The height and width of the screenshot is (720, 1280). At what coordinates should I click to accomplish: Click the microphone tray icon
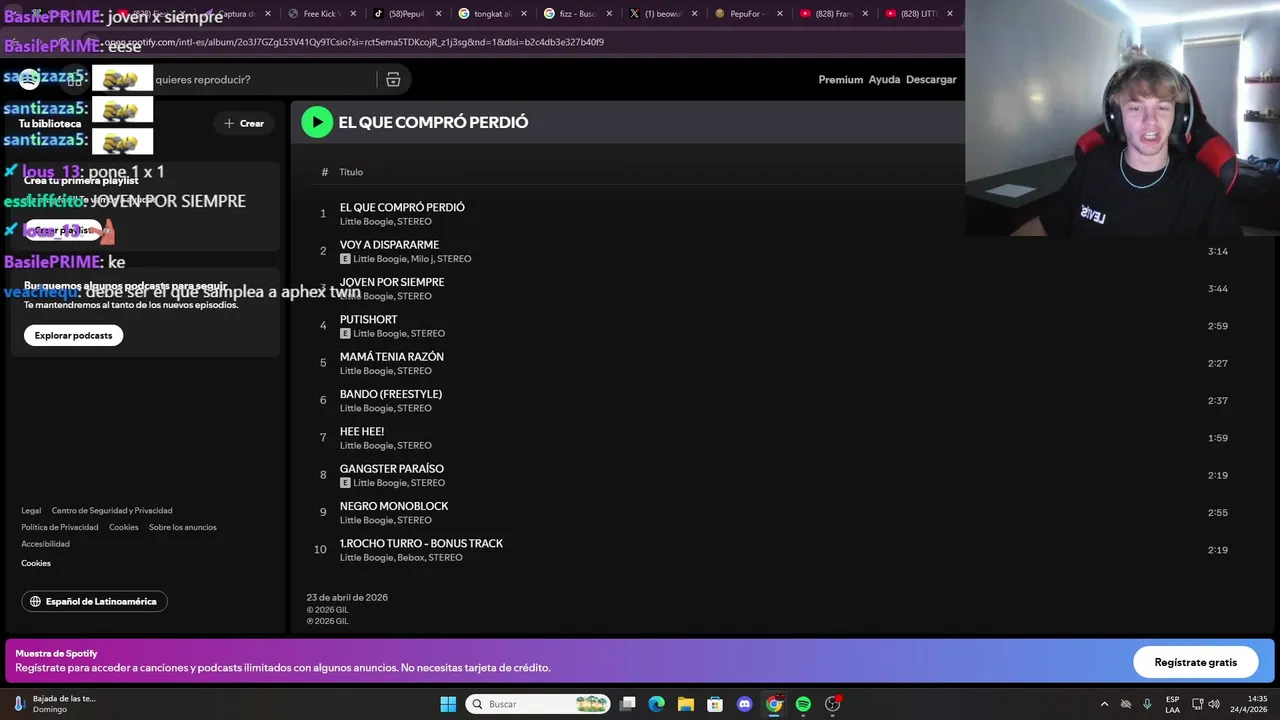click(1147, 704)
